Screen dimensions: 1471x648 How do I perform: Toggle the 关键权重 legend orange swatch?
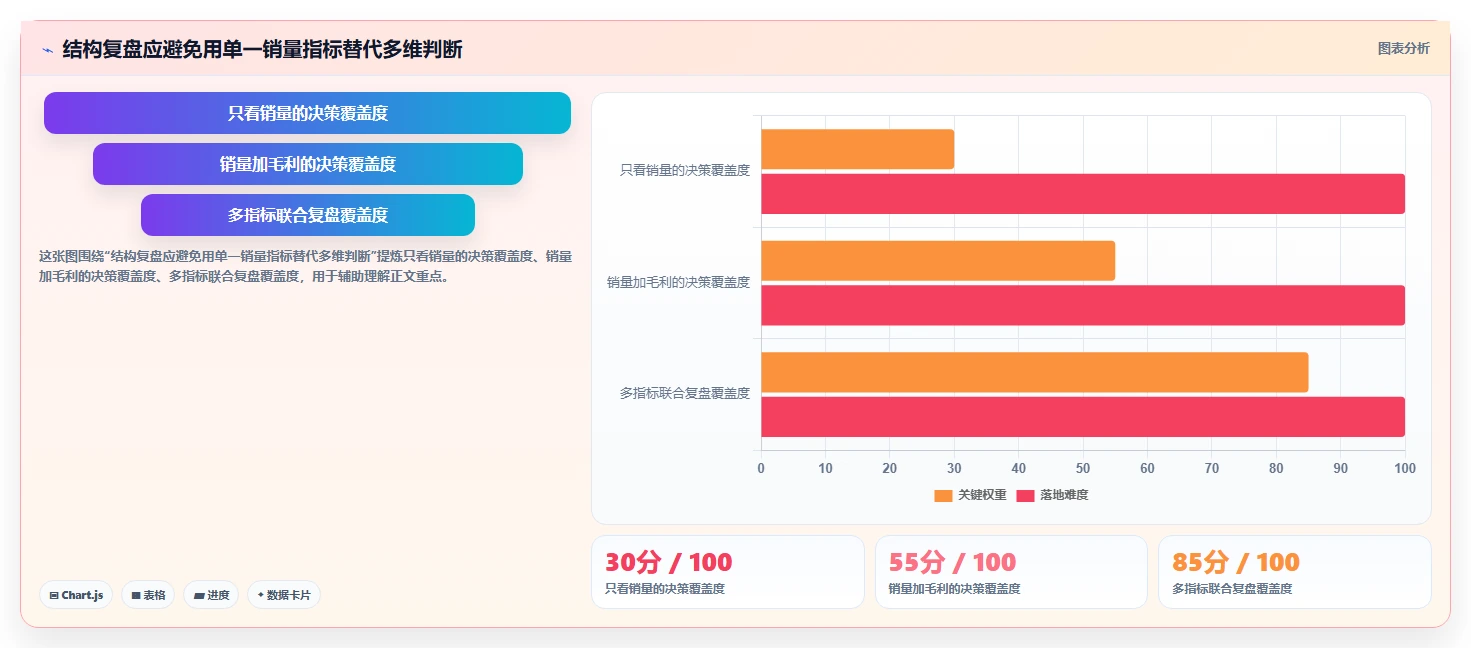coord(943,495)
